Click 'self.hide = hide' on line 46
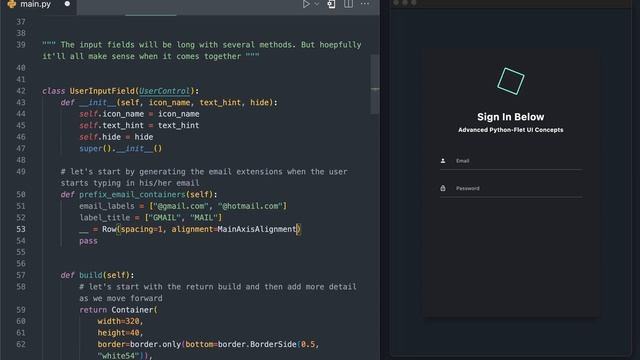This screenshot has width=640, height=360. coord(116,137)
